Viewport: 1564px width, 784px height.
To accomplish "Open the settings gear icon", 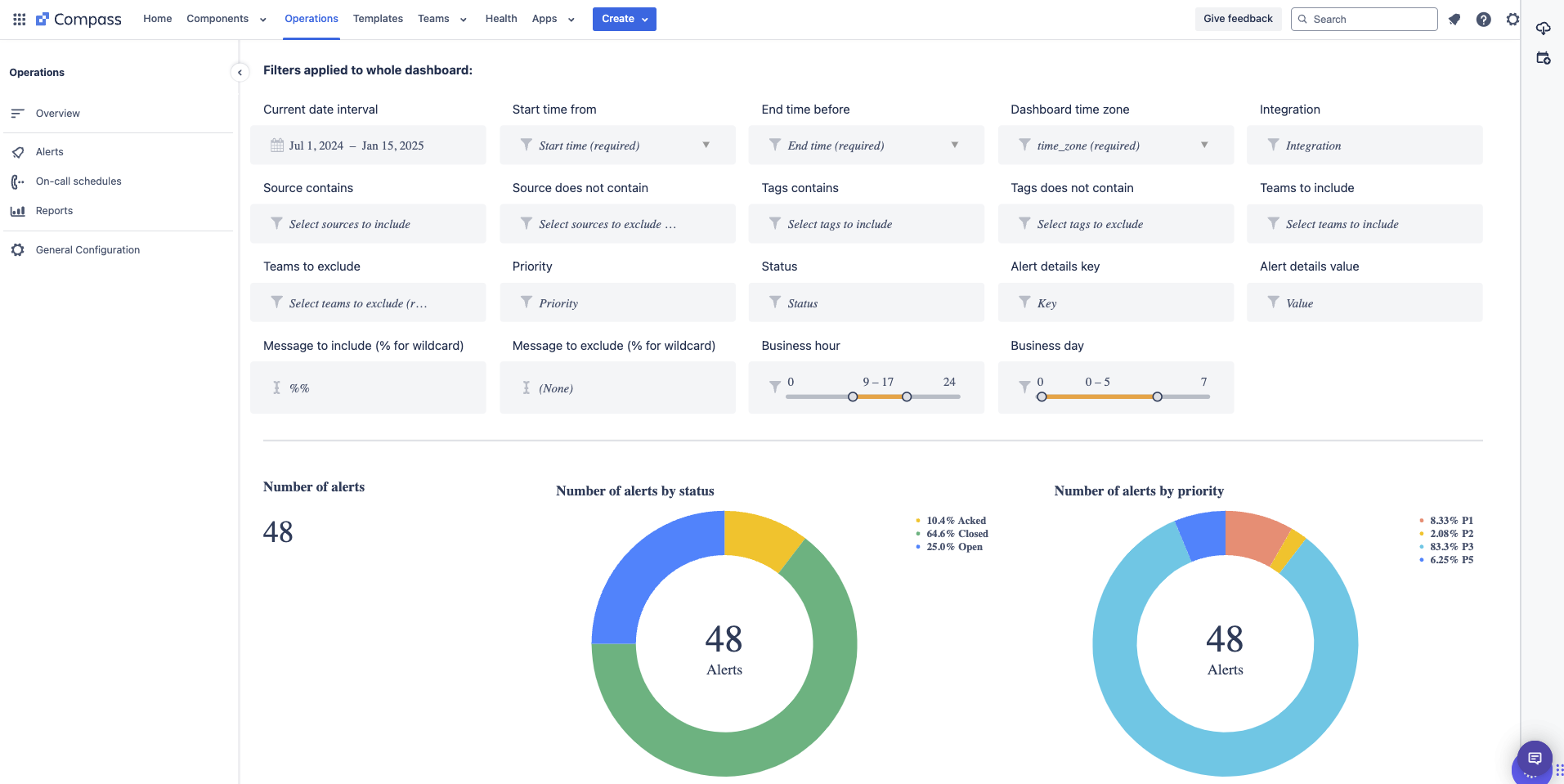I will pyautogui.click(x=1512, y=19).
